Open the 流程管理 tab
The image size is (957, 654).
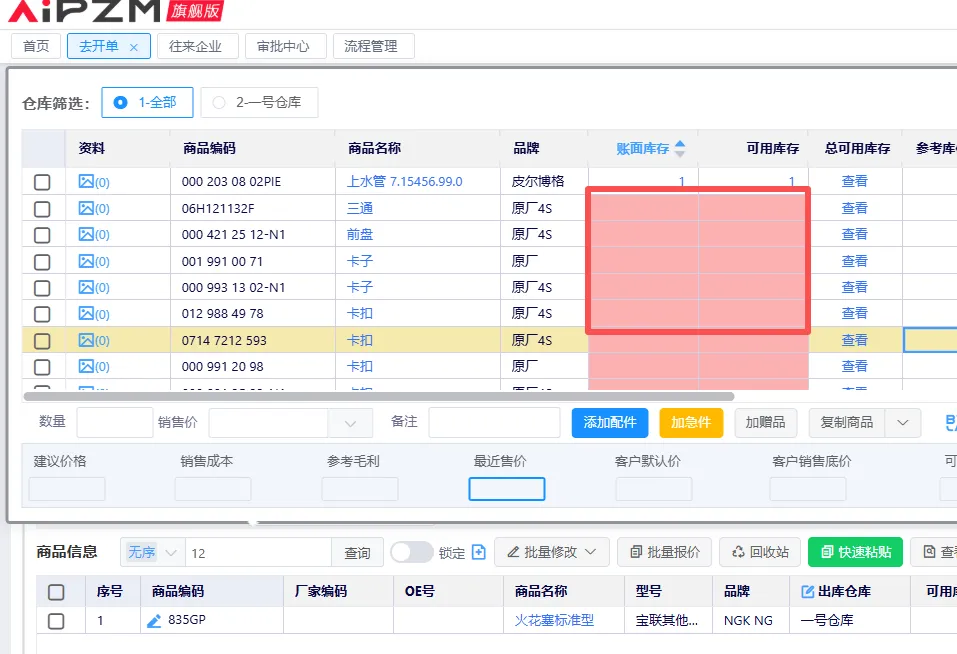(374, 46)
